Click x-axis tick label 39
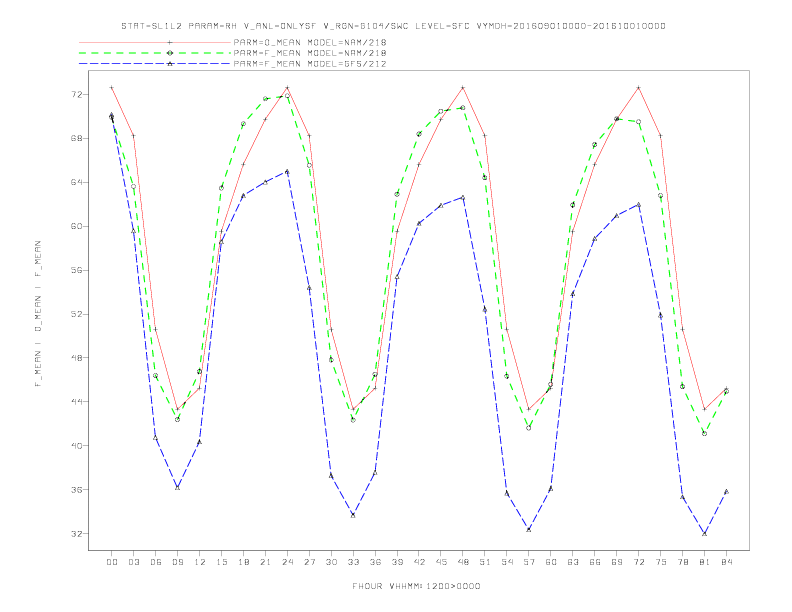The height and width of the screenshot is (612, 792). point(397,562)
